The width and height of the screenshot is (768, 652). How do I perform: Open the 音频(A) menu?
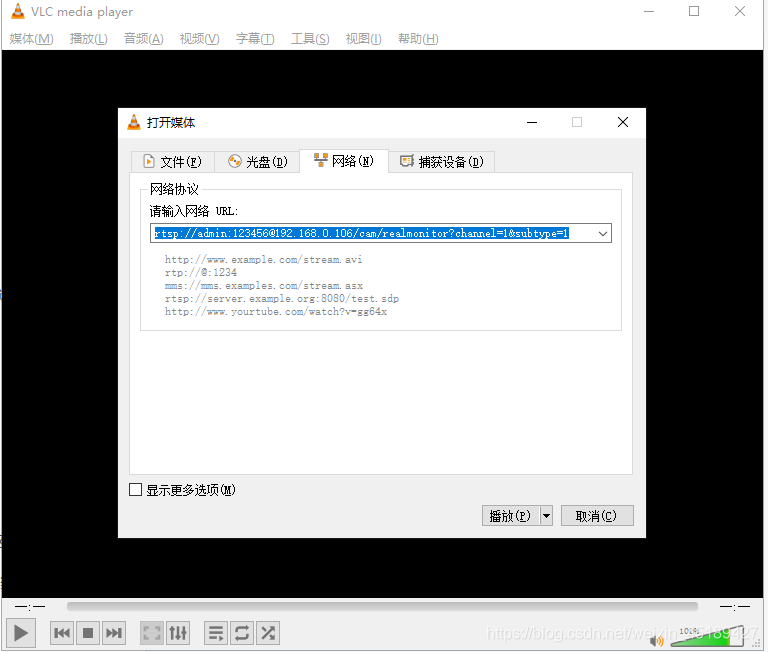point(144,38)
